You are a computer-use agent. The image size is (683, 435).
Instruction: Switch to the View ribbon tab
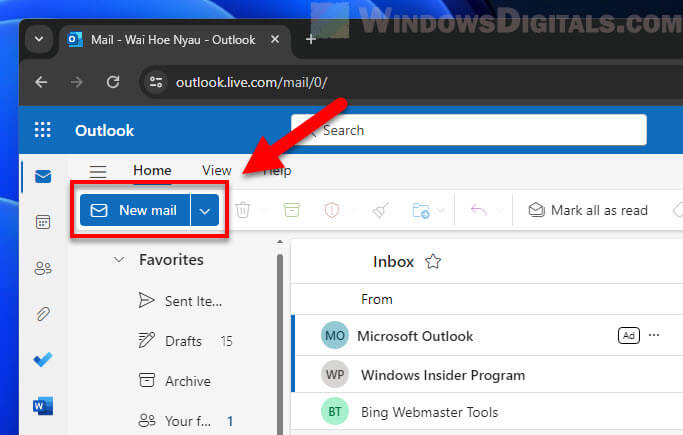tap(216, 170)
